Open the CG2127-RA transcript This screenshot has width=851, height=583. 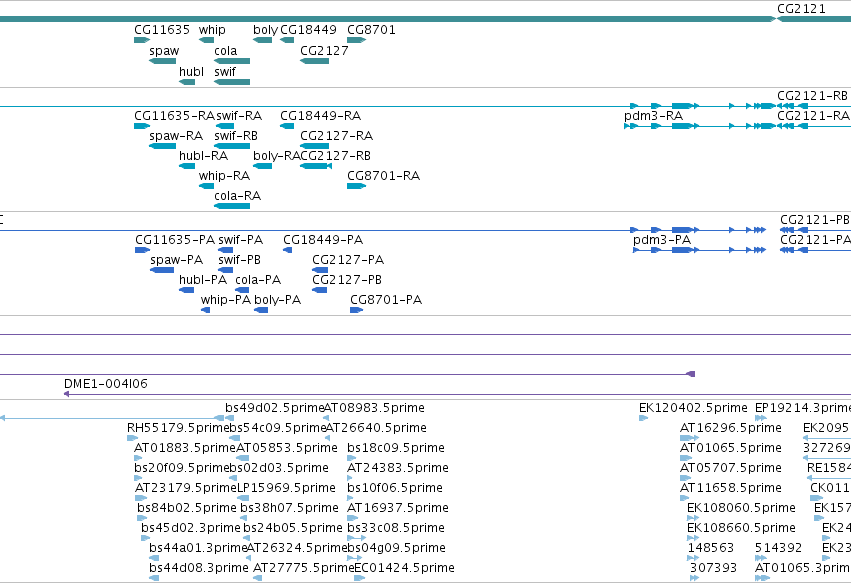(314, 146)
